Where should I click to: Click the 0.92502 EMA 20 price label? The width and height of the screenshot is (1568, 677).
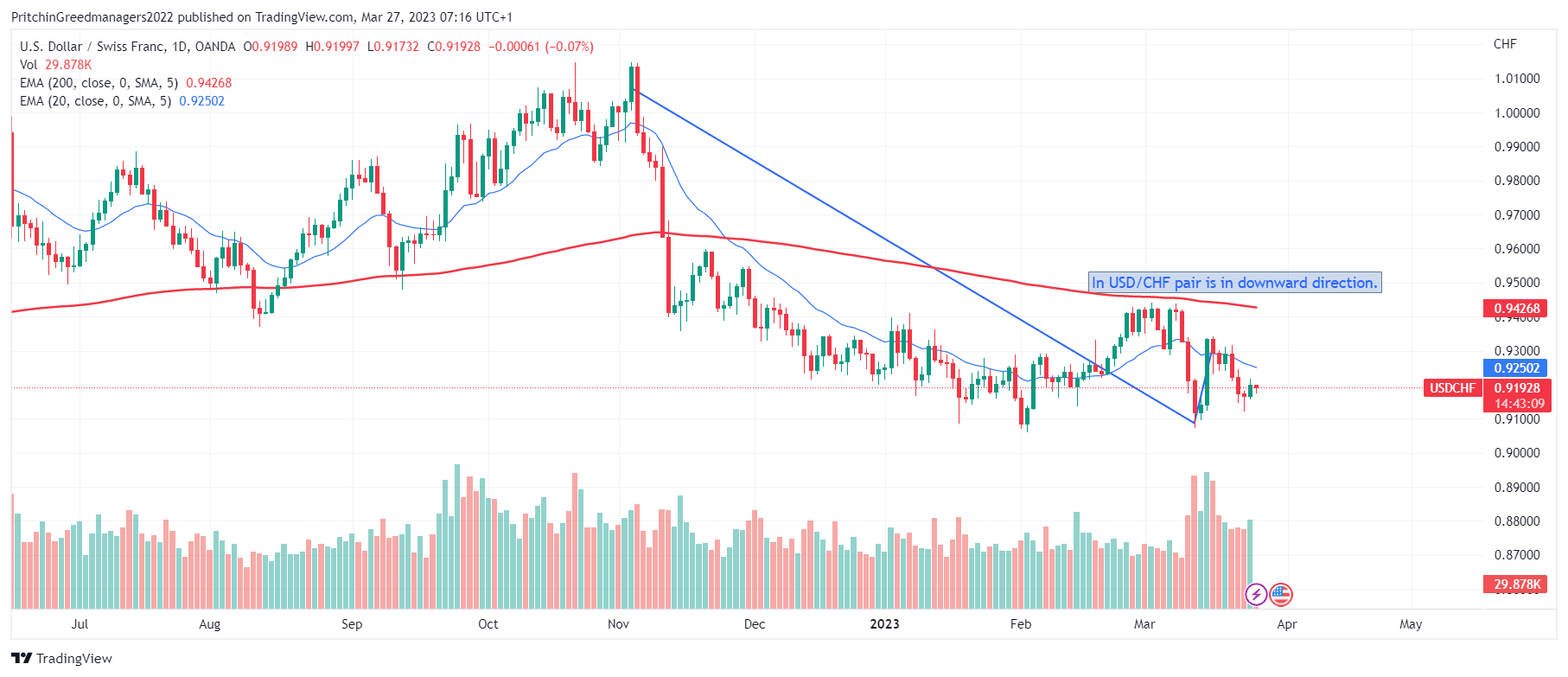[x=1517, y=368]
